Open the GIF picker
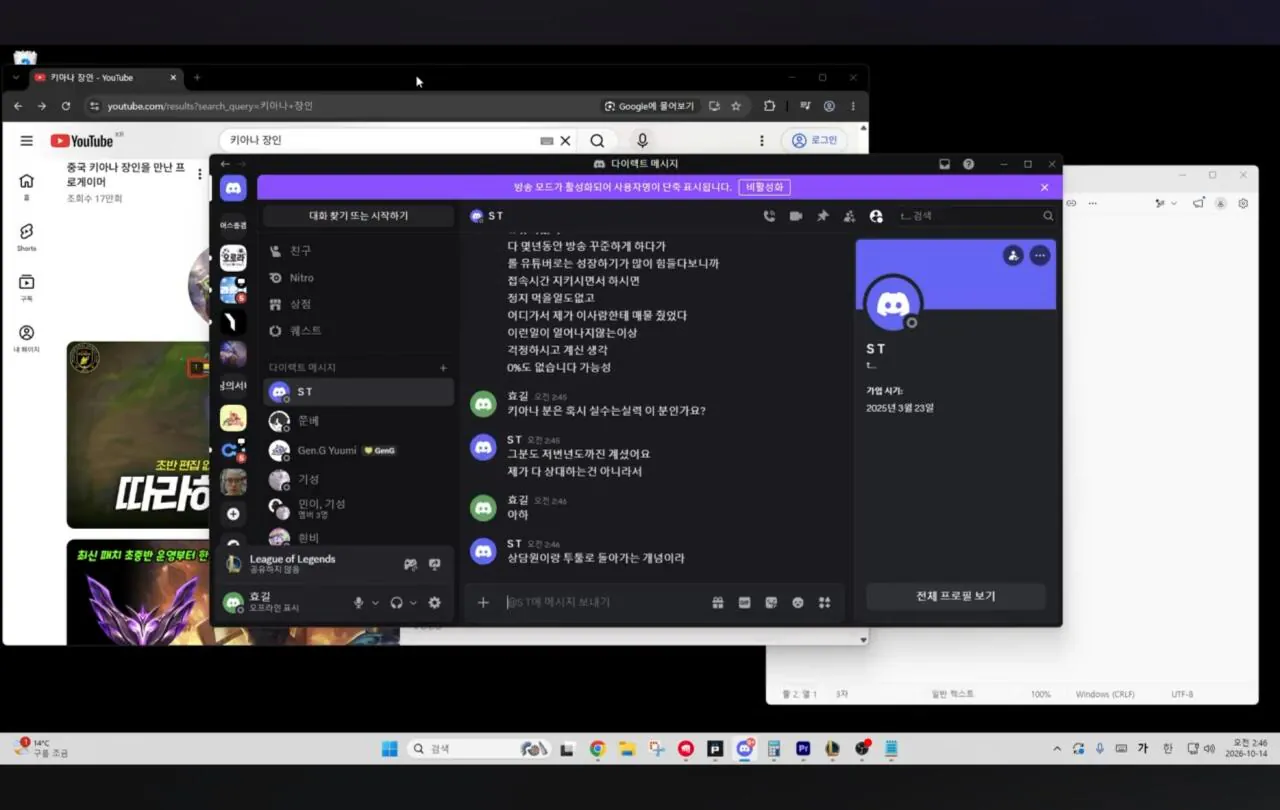This screenshot has height=810, width=1280. coord(744,602)
